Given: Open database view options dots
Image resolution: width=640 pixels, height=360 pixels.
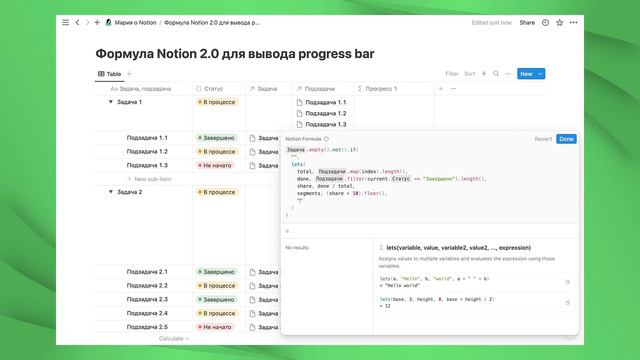Looking at the screenshot, I should [508, 74].
